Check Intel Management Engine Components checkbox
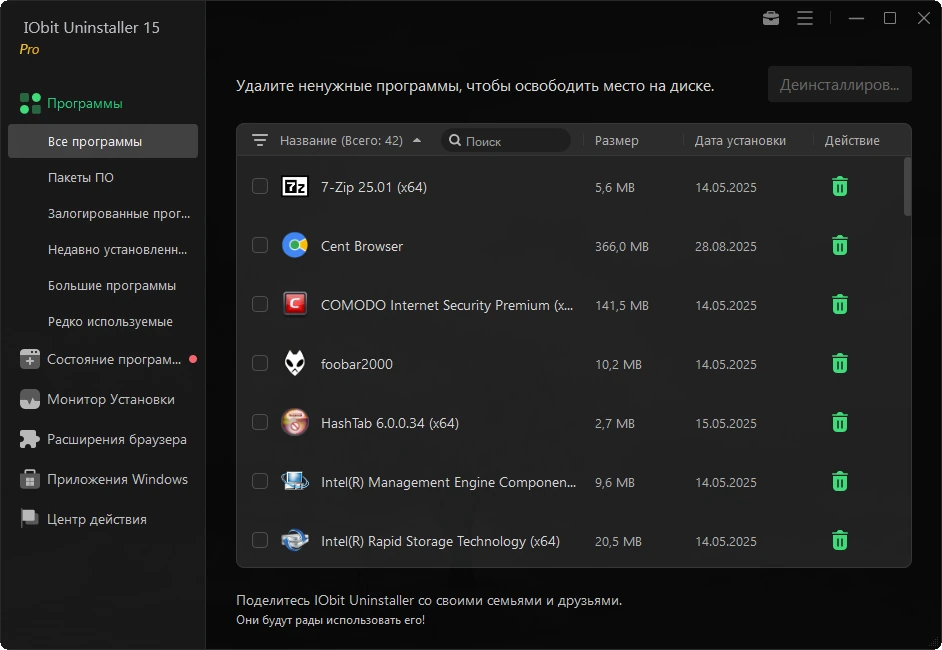The image size is (942, 650). tap(260, 481)
